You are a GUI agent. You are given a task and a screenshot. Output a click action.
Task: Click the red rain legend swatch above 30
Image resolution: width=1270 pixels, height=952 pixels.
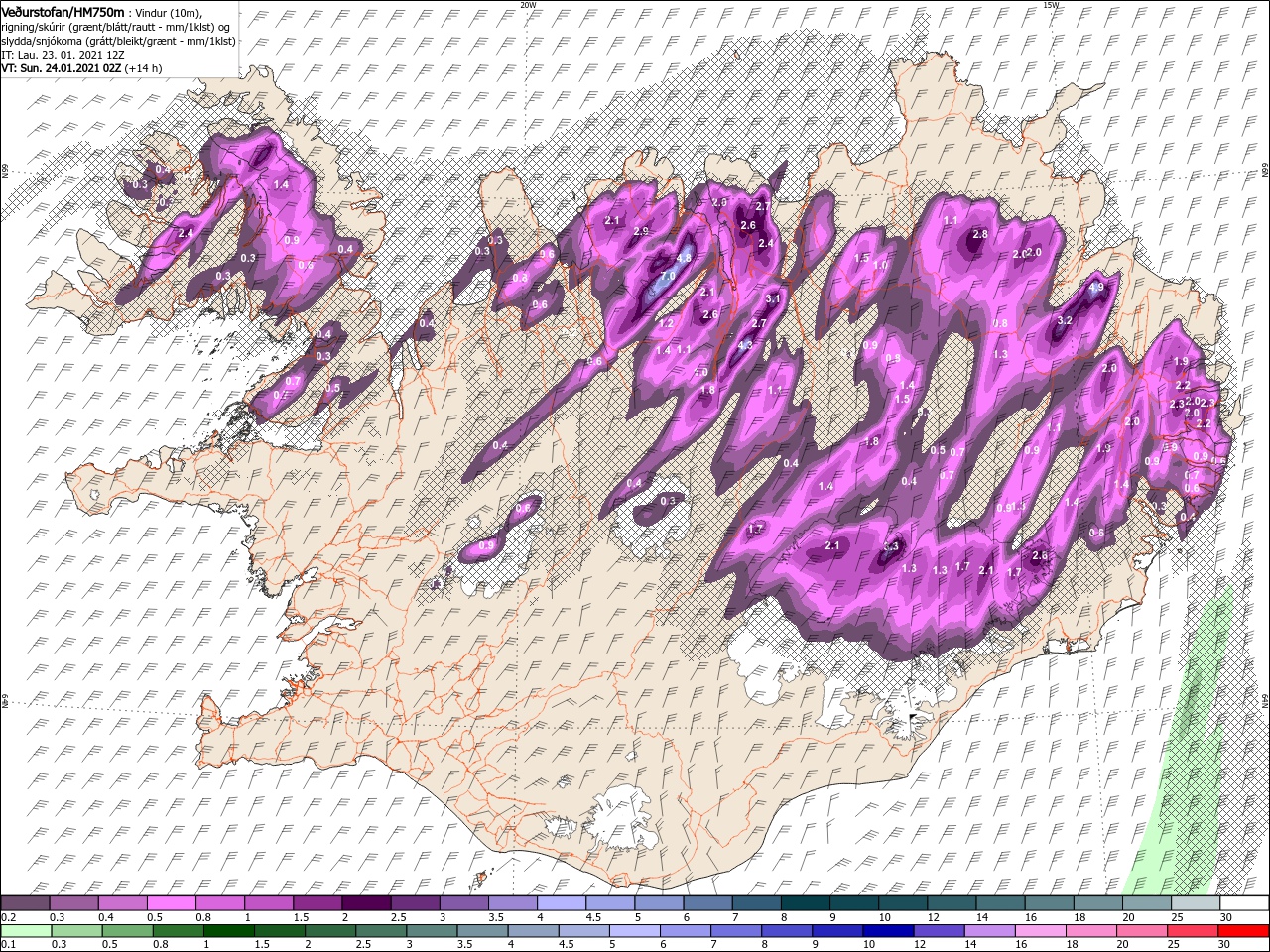pos(1244,931)
